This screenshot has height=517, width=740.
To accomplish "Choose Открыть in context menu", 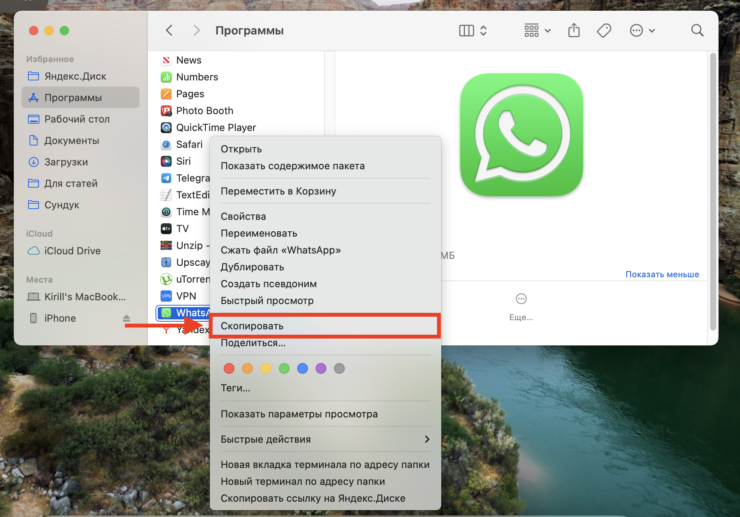I will (325, 149).
